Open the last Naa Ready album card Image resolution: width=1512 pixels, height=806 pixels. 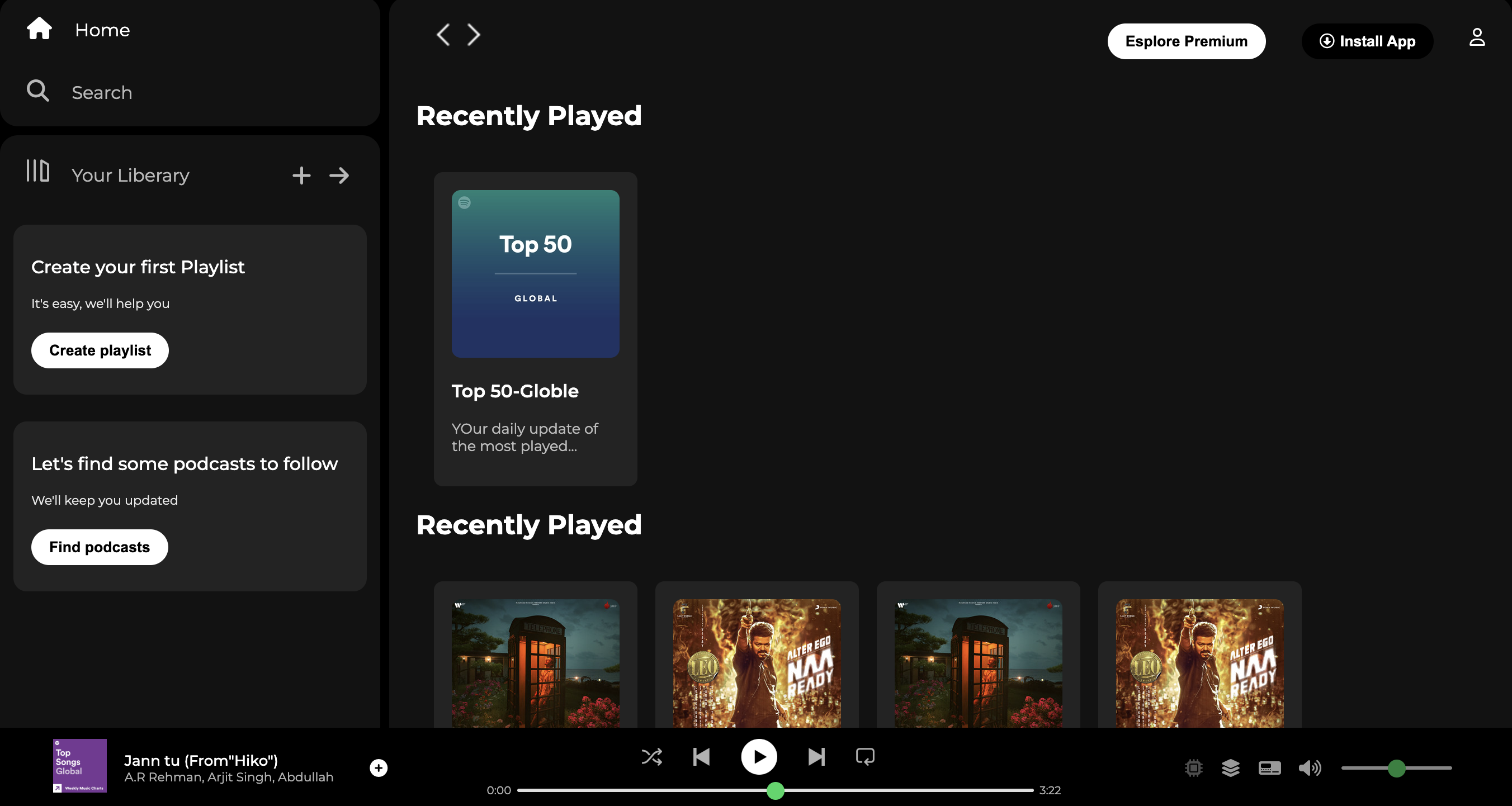point(1199,655)
